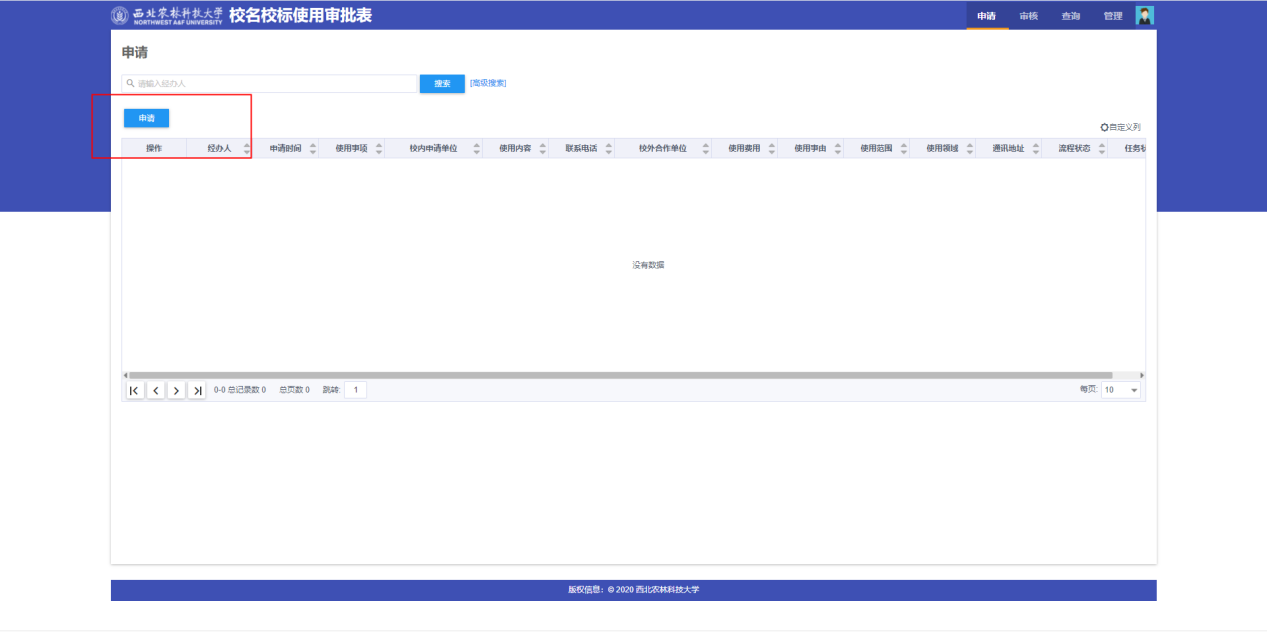Screen dimensions: 1267x632
Task: Go to the previous page
Action: [155, 390]
